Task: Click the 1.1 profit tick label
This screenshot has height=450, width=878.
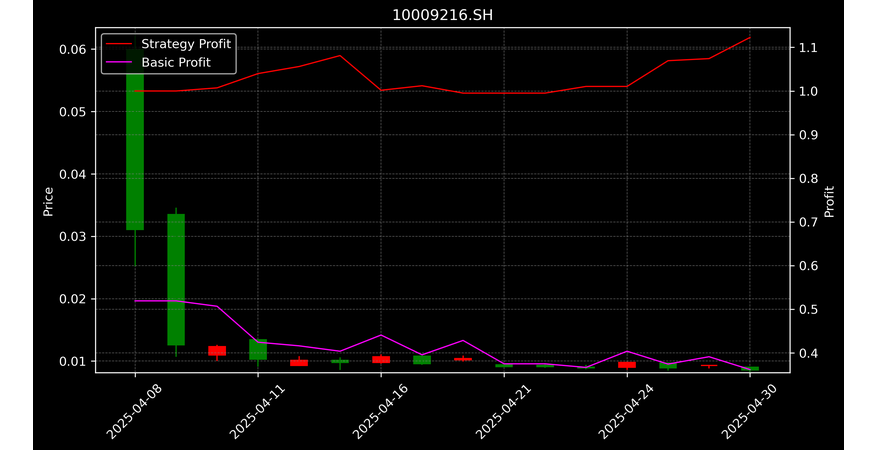Action: pyautogui.click(x=807, y=48)
